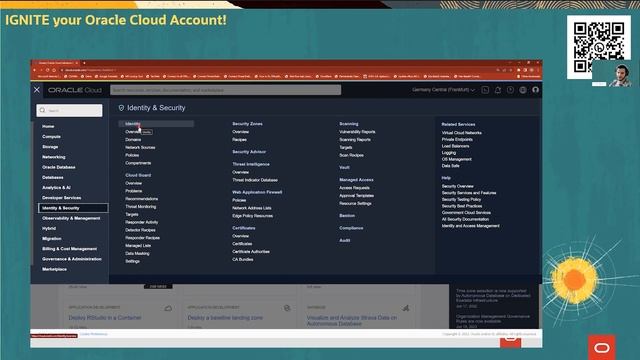The height and width of the screenshot is (360, 640).
Task: Click the browser reload icon
Action: [47, 70]
